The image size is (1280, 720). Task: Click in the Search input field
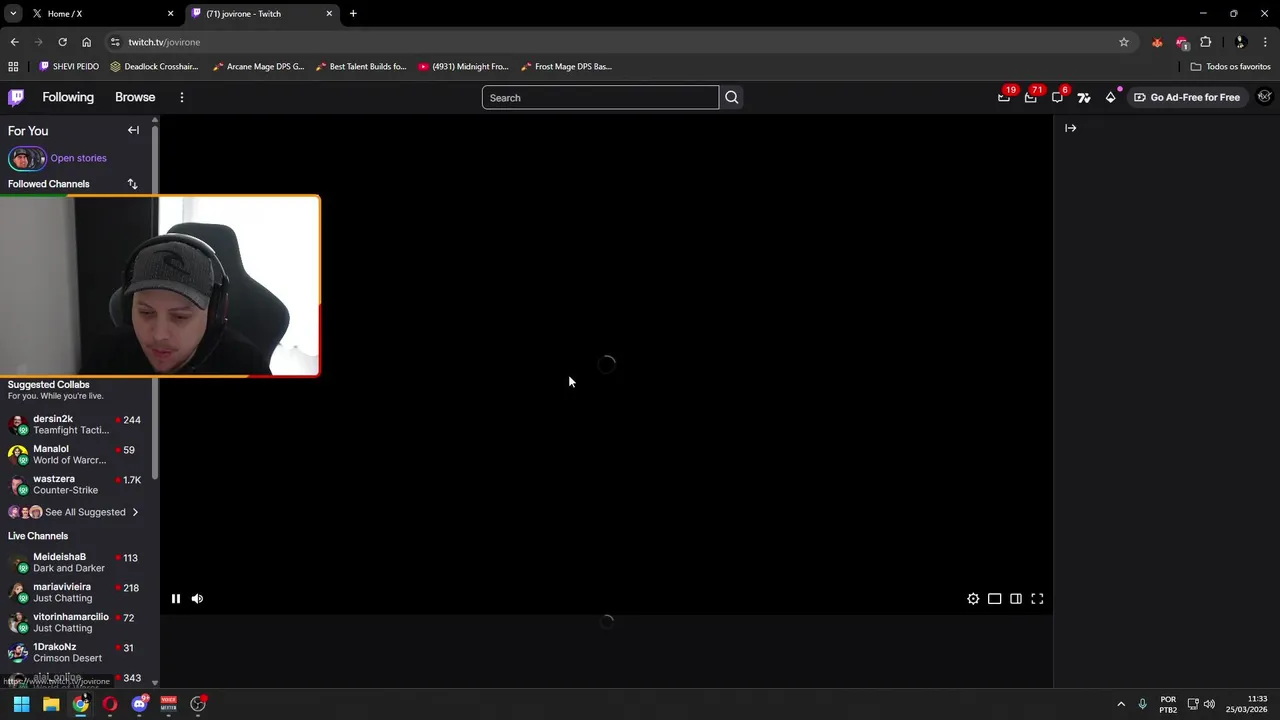[x=600, y=97]
